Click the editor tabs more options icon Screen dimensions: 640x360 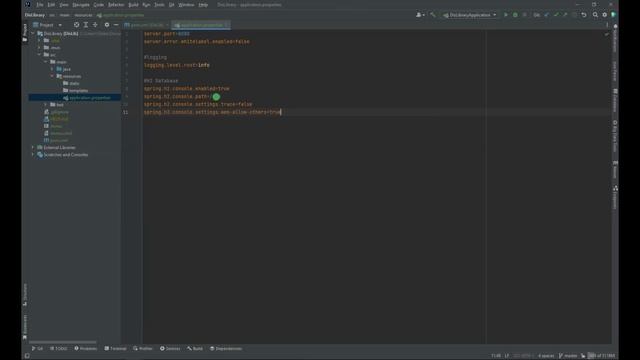(607, 25)
